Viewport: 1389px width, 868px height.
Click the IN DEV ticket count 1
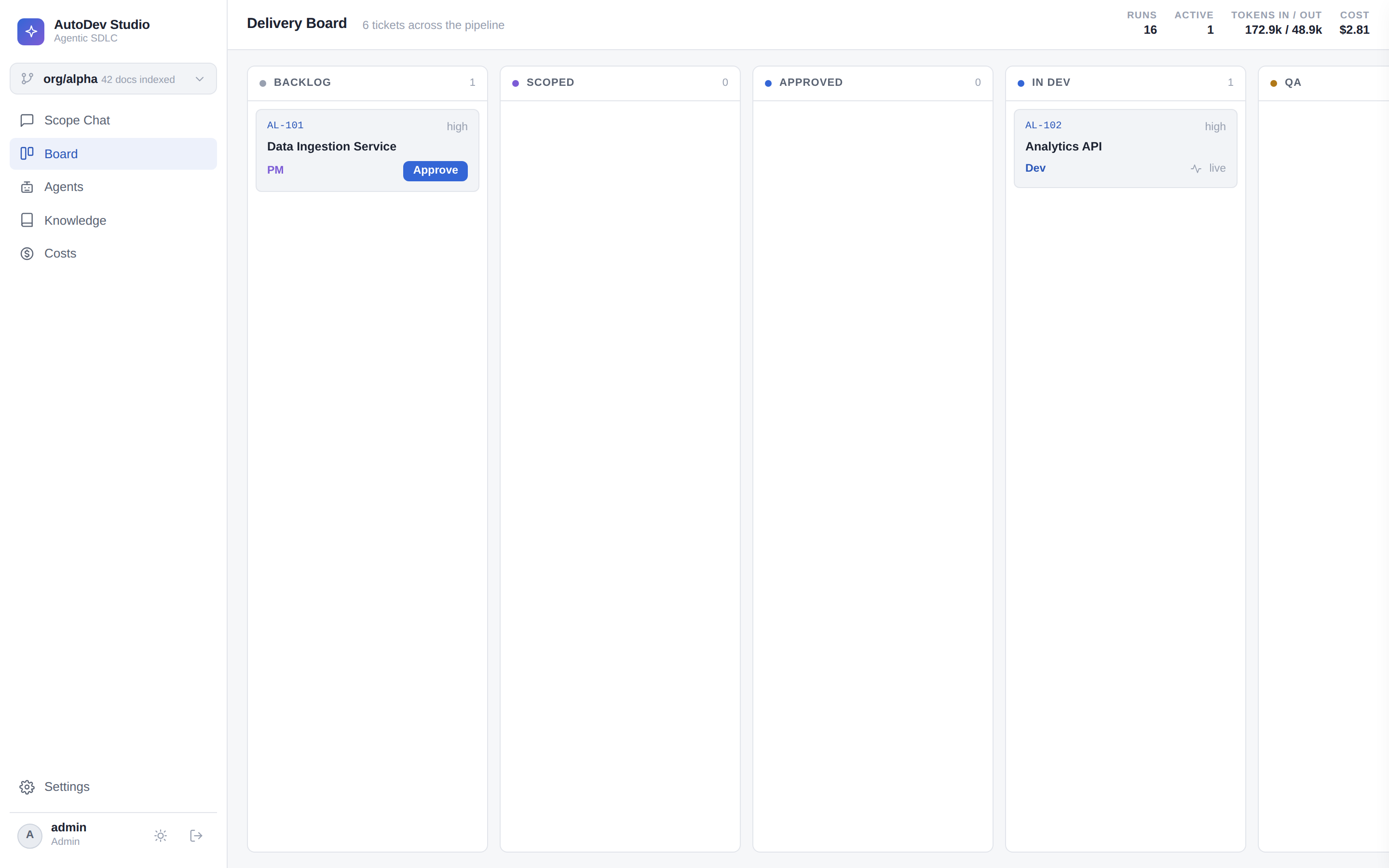point(1231,82)
